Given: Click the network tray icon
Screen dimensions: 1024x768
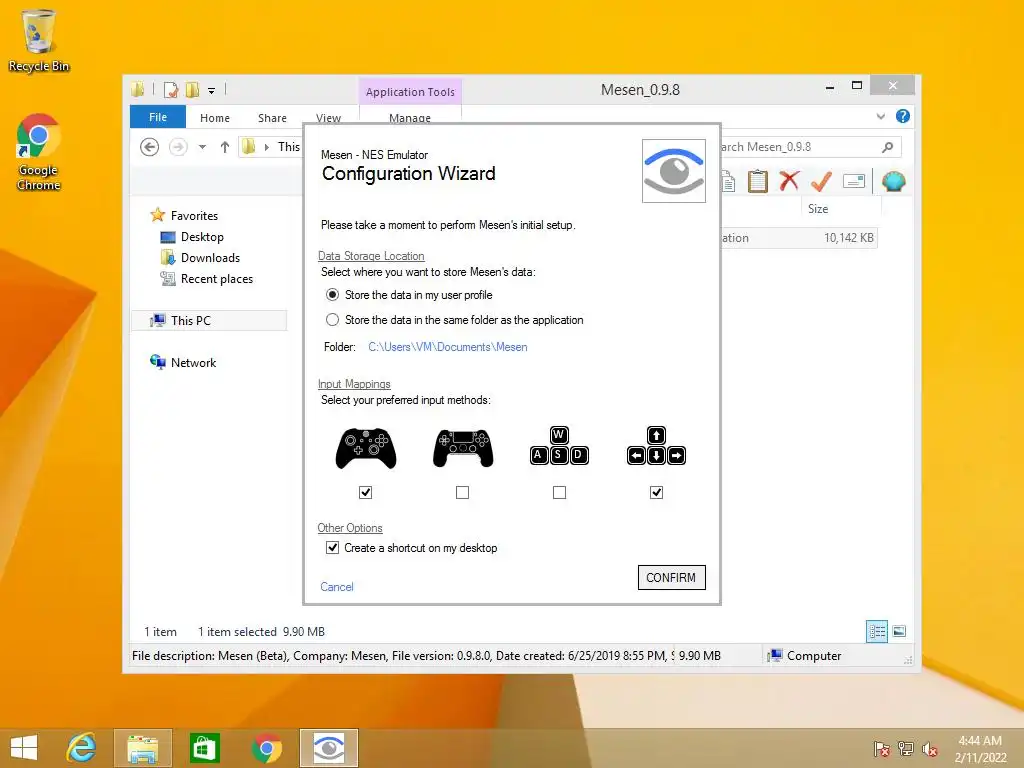Looking at the screenshot, I should 905,749.
